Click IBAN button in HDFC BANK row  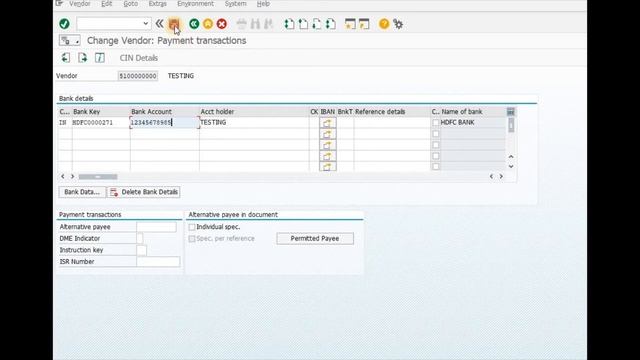[328, 122]
